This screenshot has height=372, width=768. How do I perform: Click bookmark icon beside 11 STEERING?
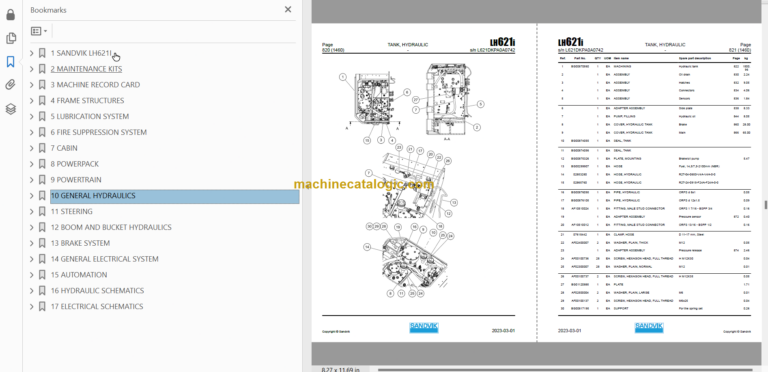(42, 211)
